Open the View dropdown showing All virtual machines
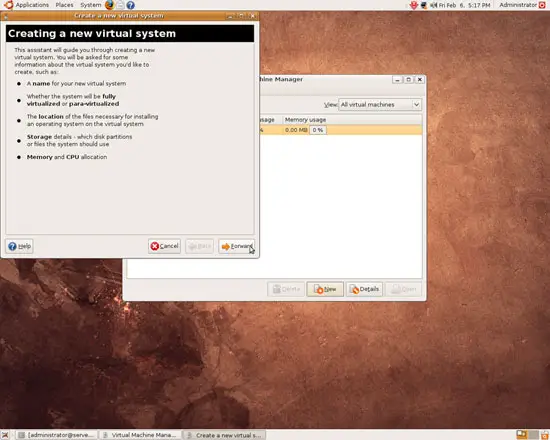The height and width of the screenshot is (440, 550). pos(380,105)
